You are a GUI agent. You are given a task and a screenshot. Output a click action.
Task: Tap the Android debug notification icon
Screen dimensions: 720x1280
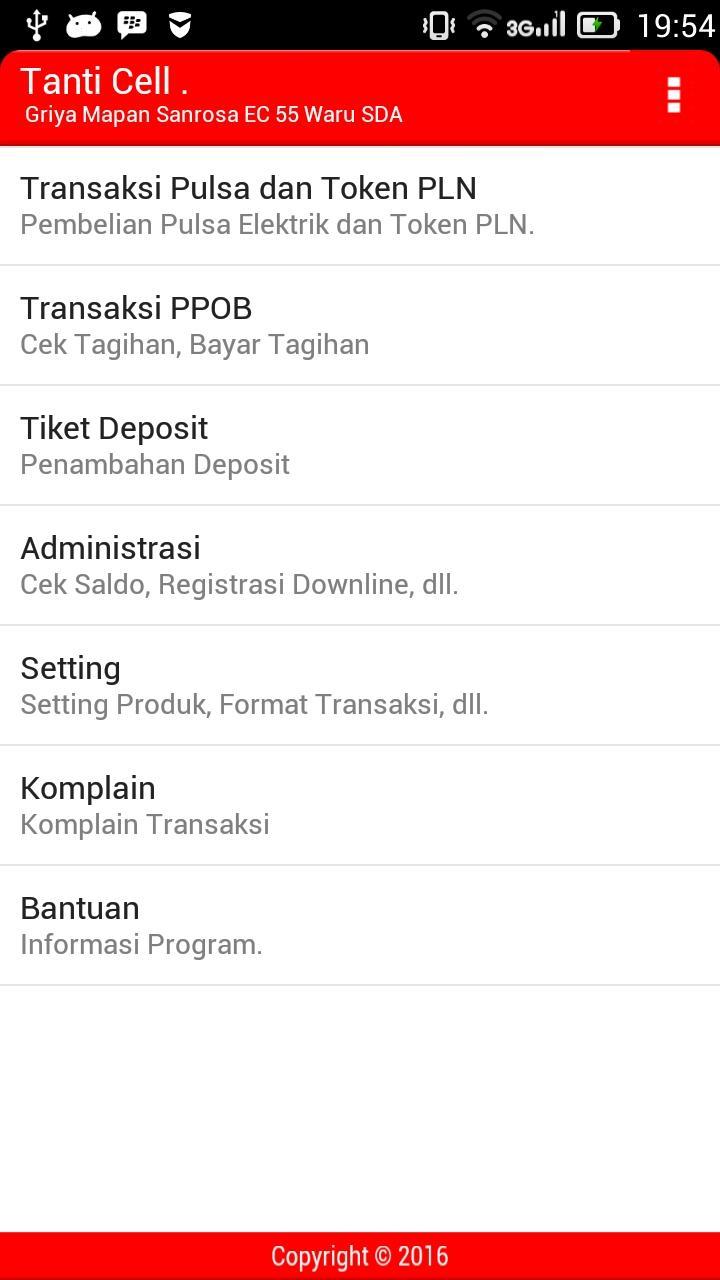point(84,25)
